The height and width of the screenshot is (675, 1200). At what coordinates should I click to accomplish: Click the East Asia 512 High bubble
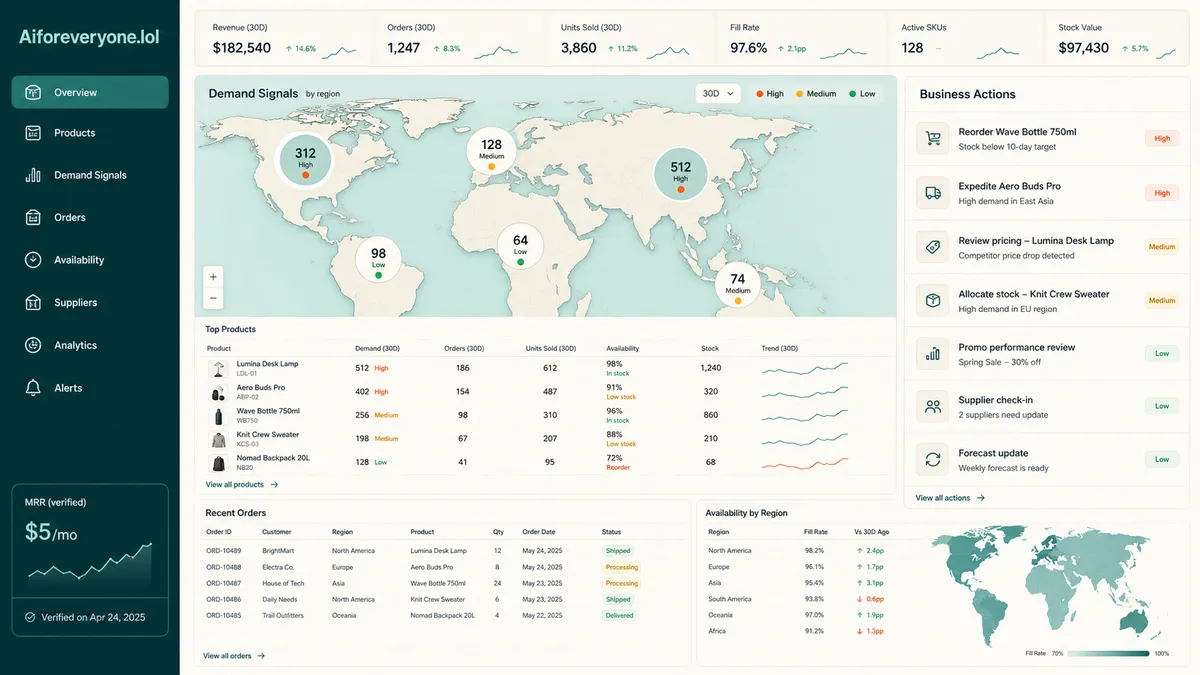point(681,173)
